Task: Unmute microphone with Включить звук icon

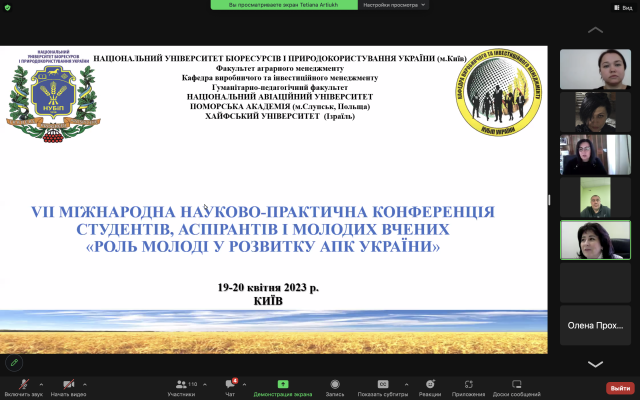Action: [24, 384]
